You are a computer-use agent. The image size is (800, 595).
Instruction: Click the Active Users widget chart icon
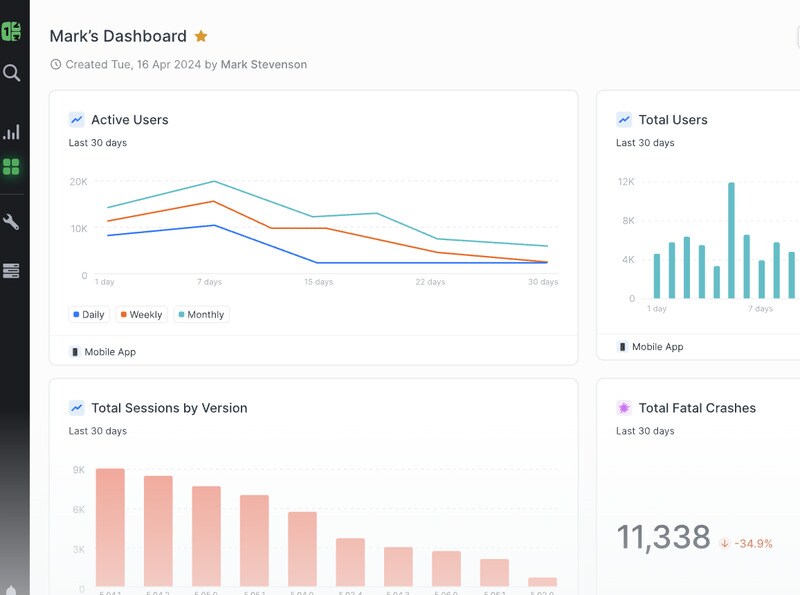(x=77, y=120)
